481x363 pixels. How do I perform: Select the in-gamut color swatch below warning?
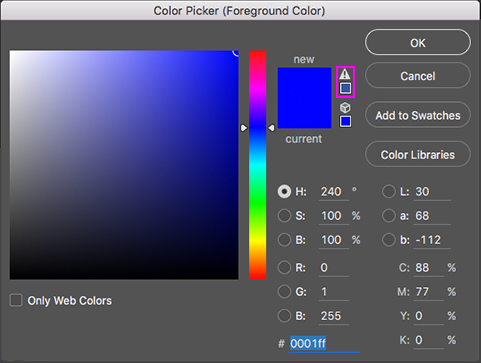coord(345,88)
